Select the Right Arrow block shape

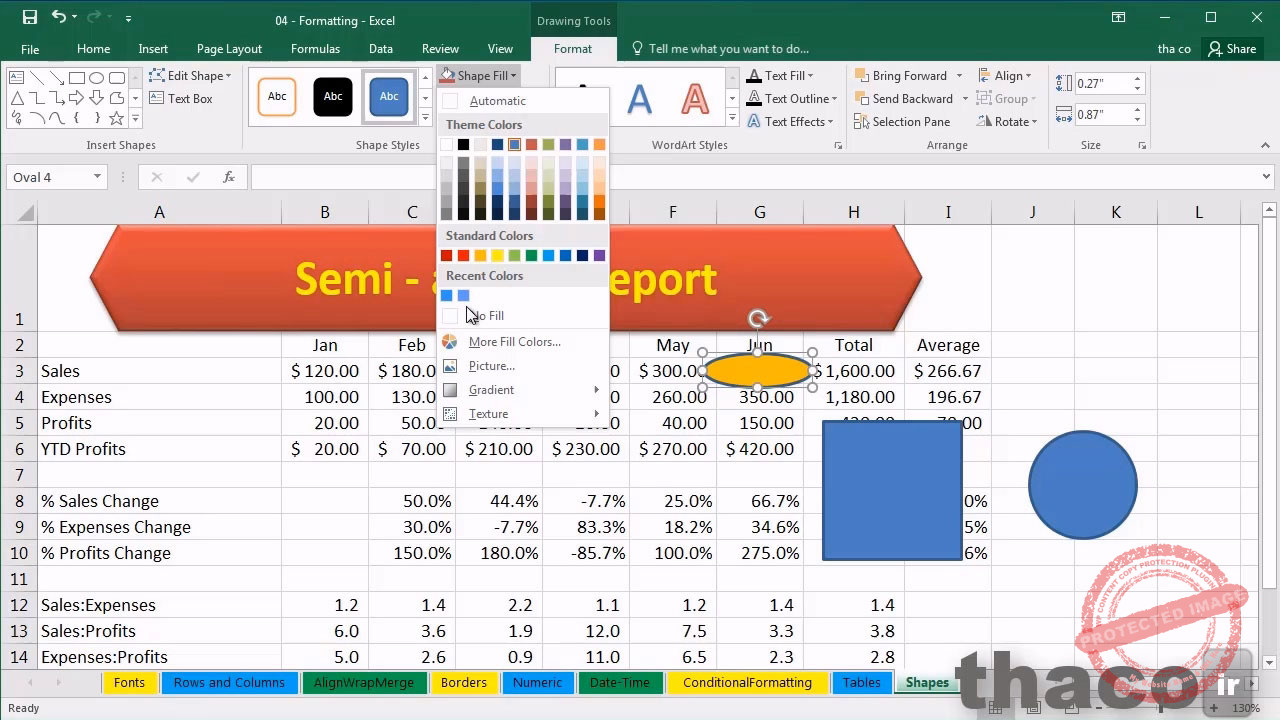77,97
